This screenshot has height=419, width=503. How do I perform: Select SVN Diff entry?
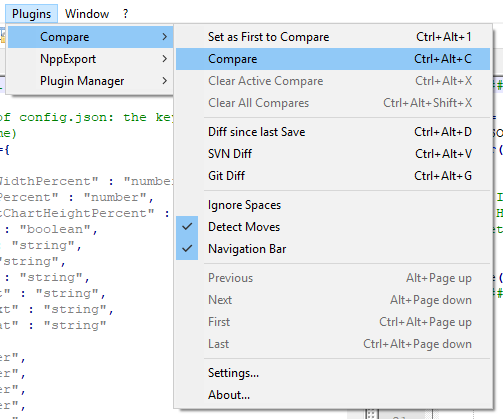click(x=333, y=154)
